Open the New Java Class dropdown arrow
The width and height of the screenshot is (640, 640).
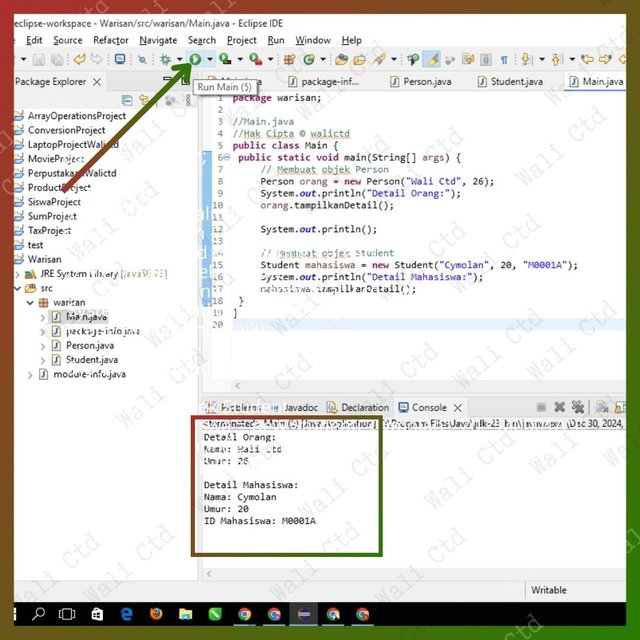323,60
